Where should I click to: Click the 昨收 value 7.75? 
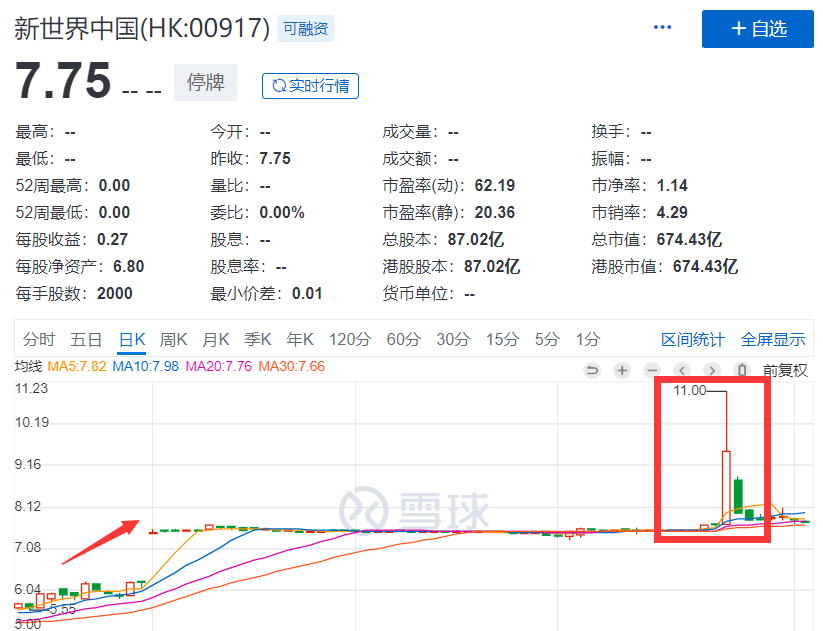click(x=275, y=159)
